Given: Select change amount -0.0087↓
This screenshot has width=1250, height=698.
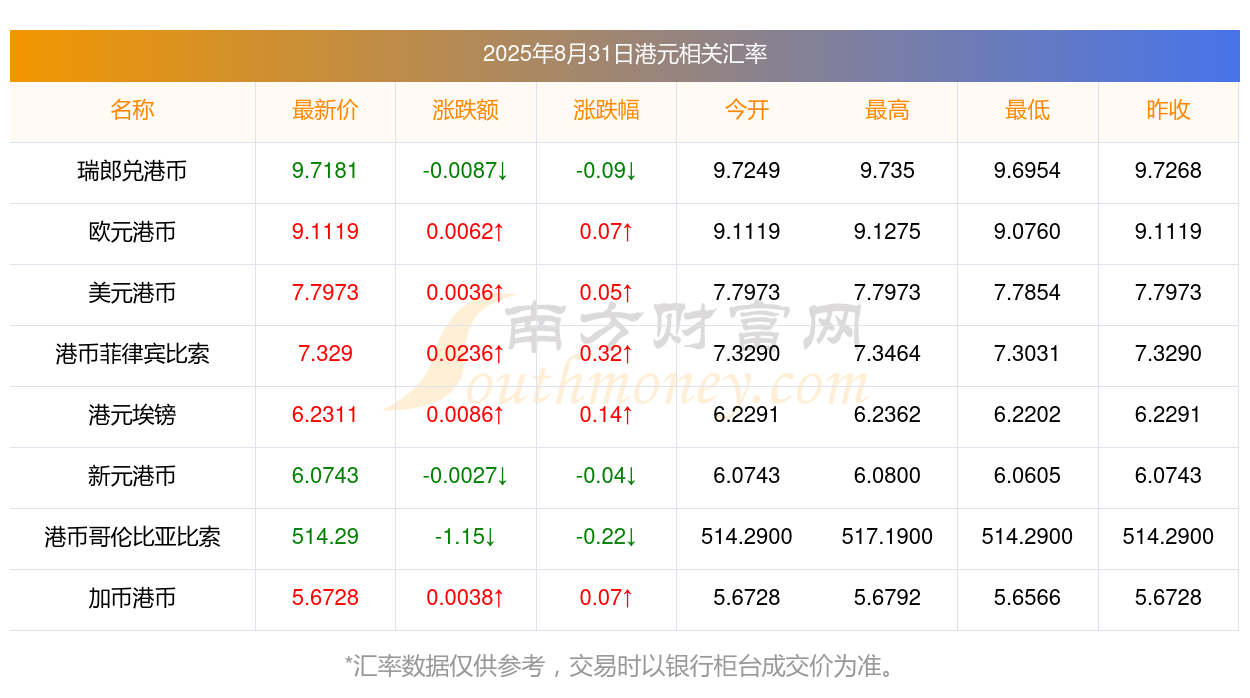Looking at the screenshot, I should 466,171.
